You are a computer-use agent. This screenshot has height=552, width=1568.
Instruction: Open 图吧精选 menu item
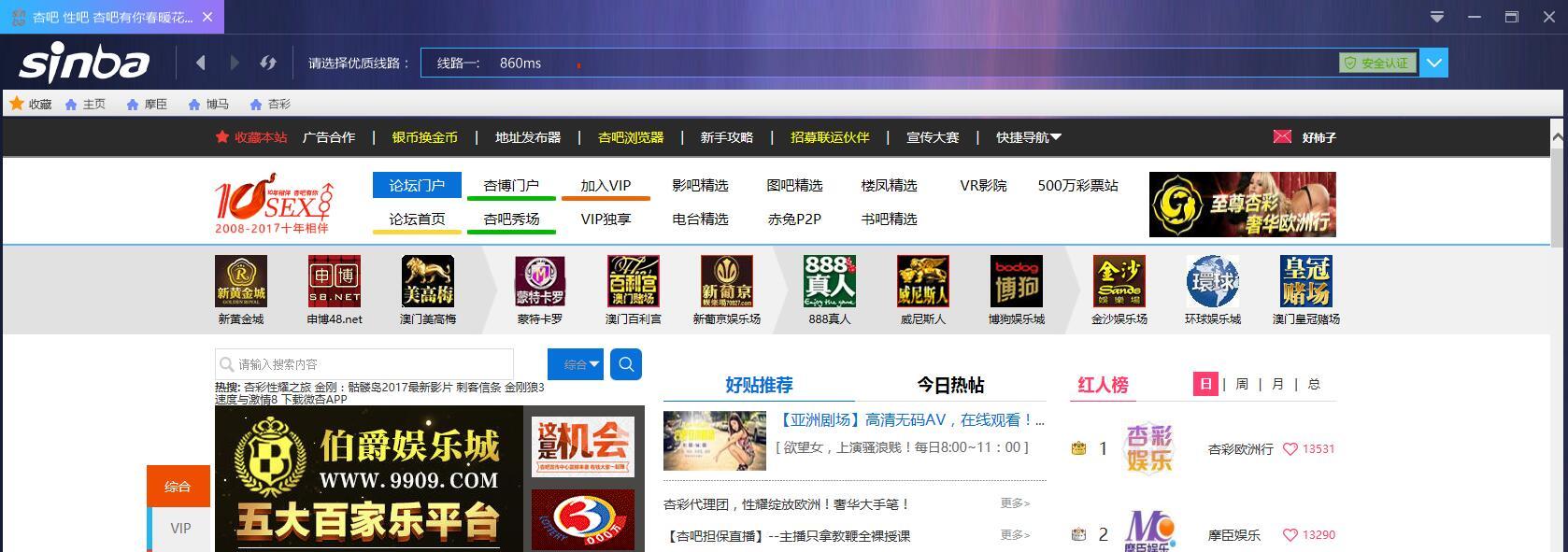[794, 185]
